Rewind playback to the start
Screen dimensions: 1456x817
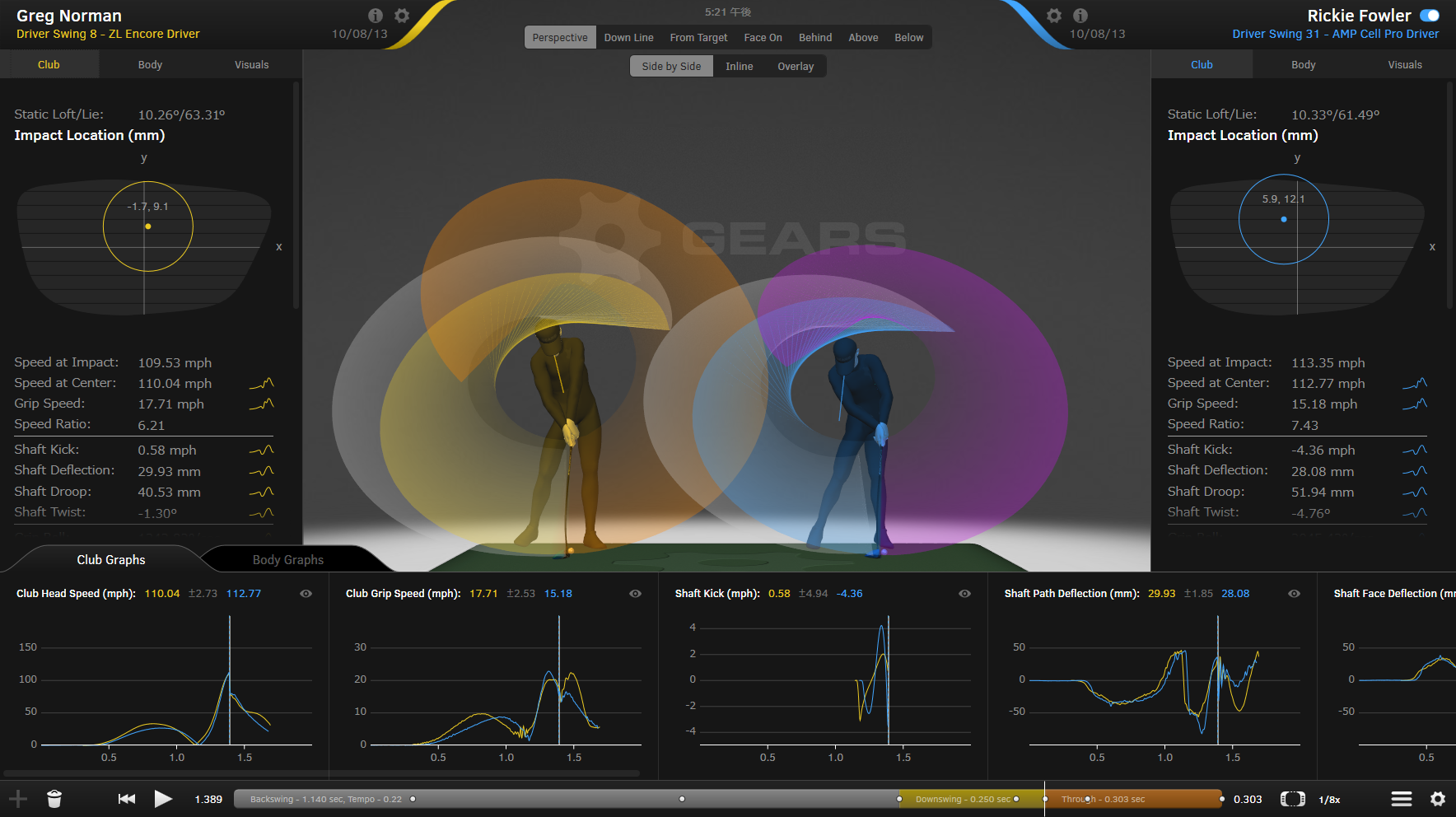[x=127, y=799]
